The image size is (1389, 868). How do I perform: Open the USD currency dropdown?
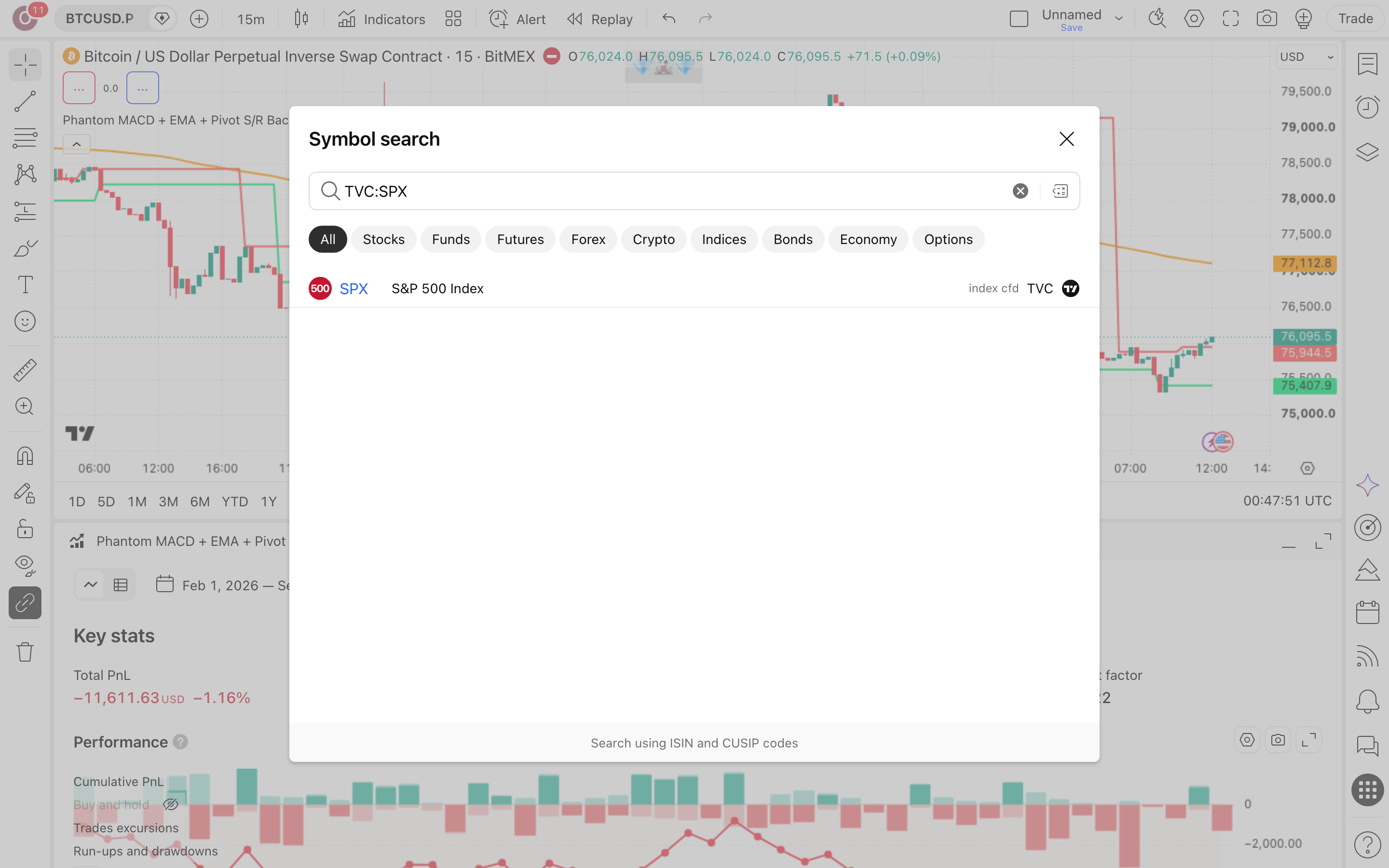coord(1307,57)
